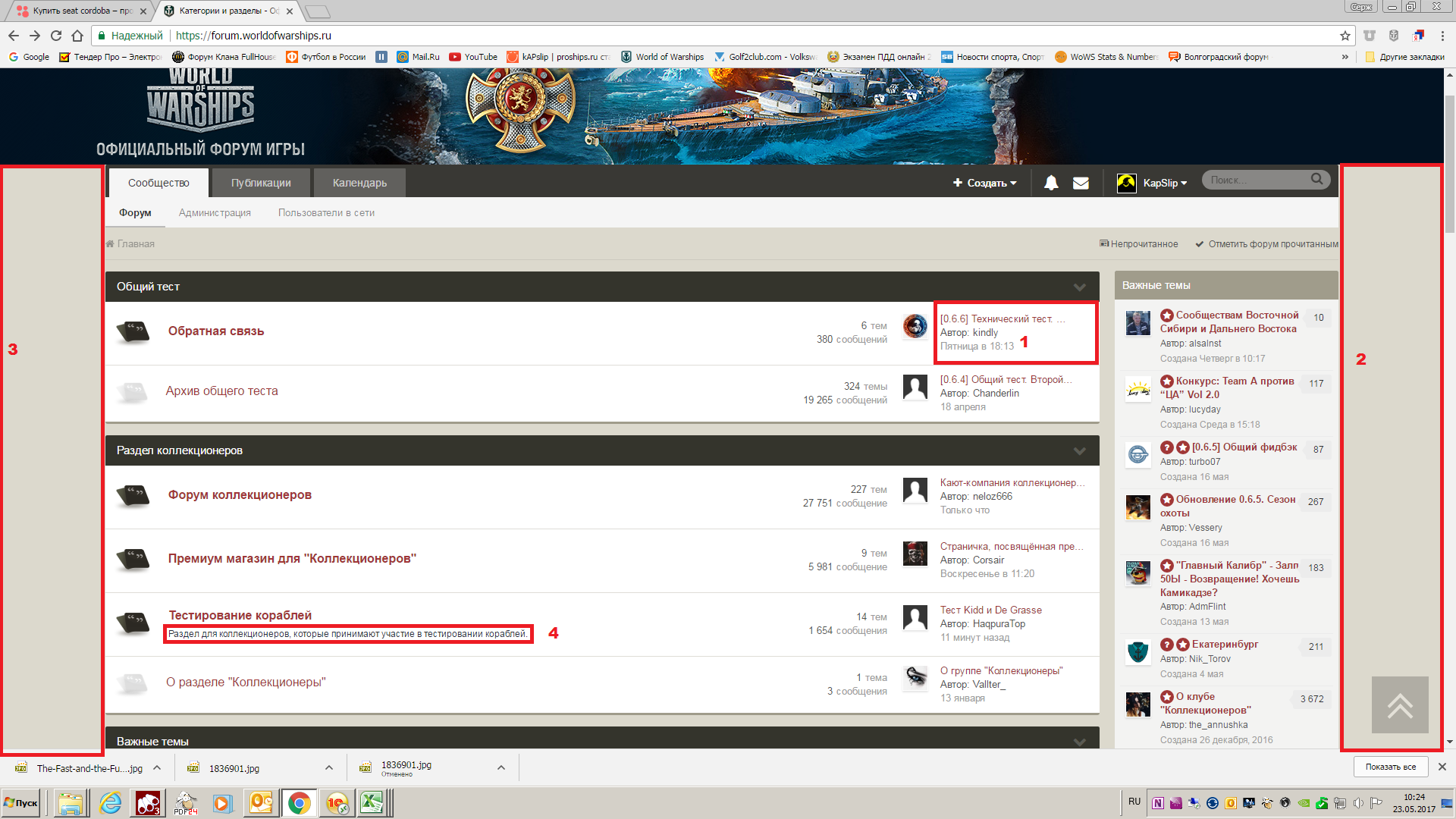Open Премиум магазин для Коллекционеров forum

(x=292, y=559)
